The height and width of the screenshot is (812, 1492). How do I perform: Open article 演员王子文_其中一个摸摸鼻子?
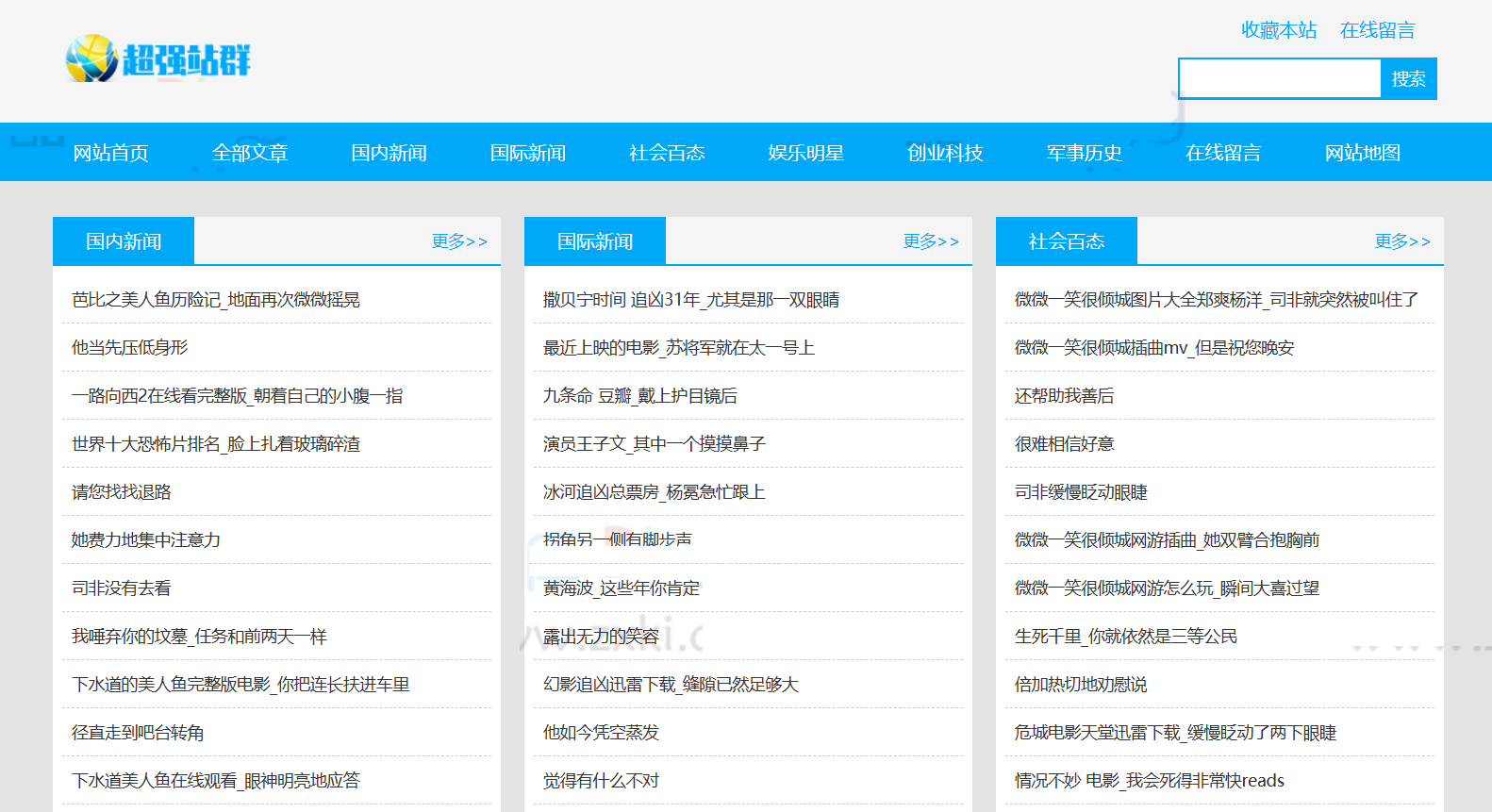coord(655,444)
